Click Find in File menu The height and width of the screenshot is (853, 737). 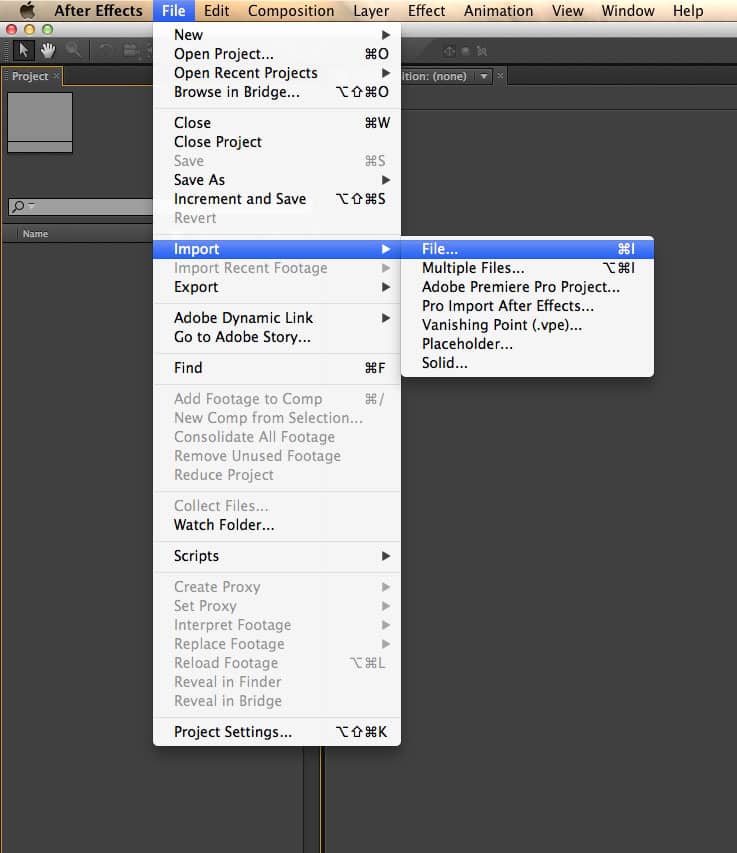click(277, 368)
